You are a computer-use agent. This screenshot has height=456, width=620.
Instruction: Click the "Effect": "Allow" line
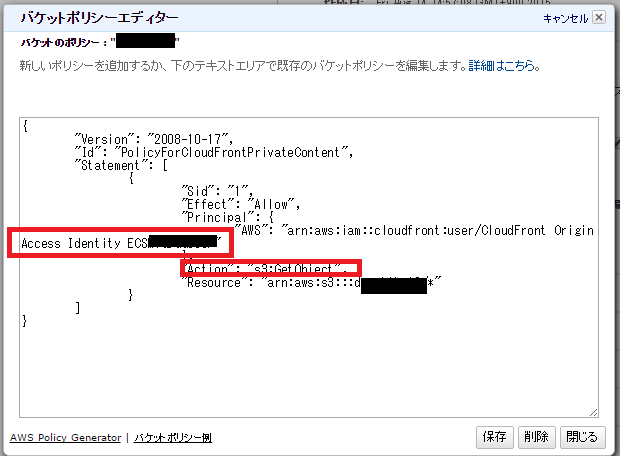[240, 204]
